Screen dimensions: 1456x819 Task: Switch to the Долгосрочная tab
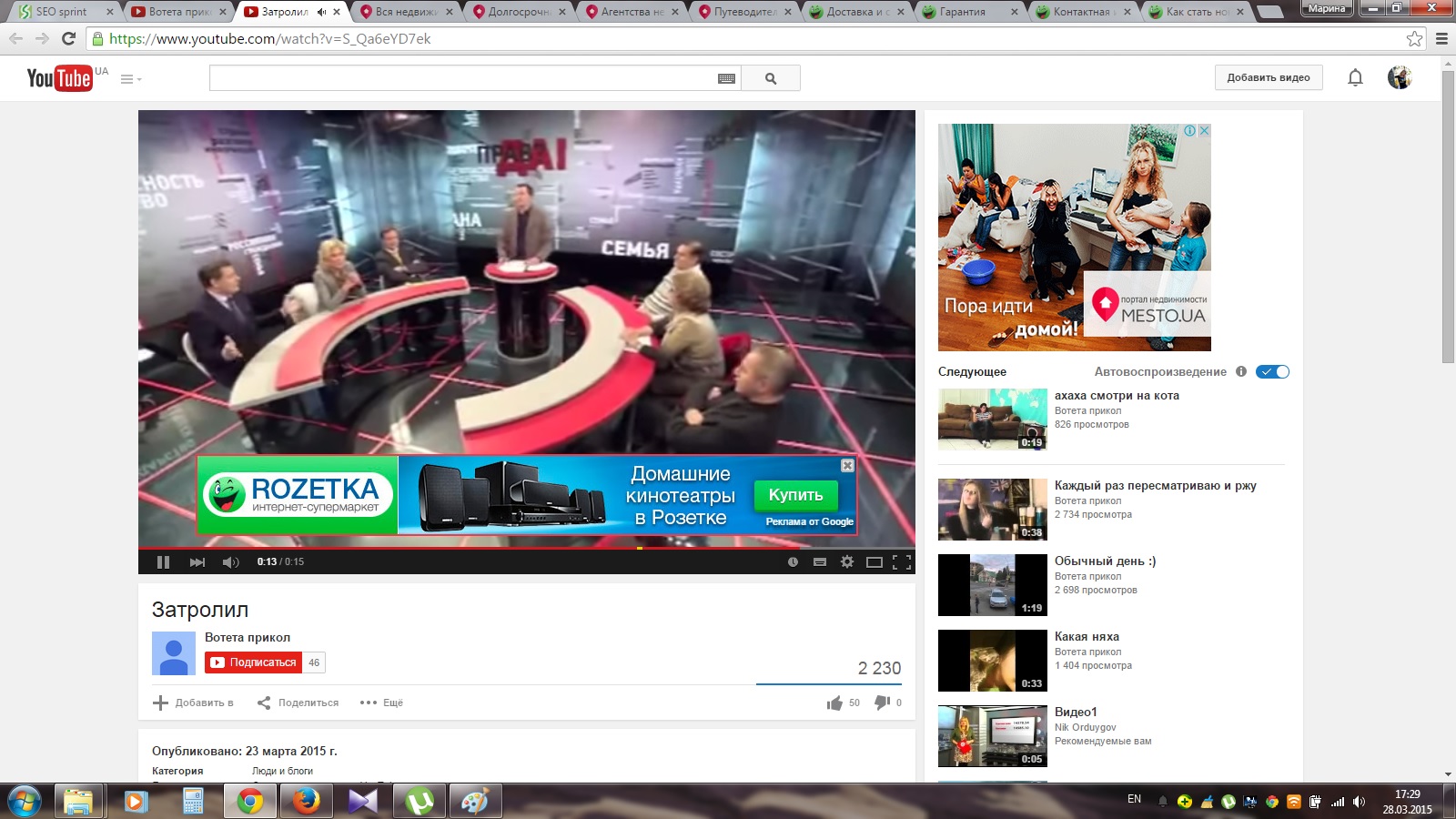pyautogui.click(x=519, y=12)
